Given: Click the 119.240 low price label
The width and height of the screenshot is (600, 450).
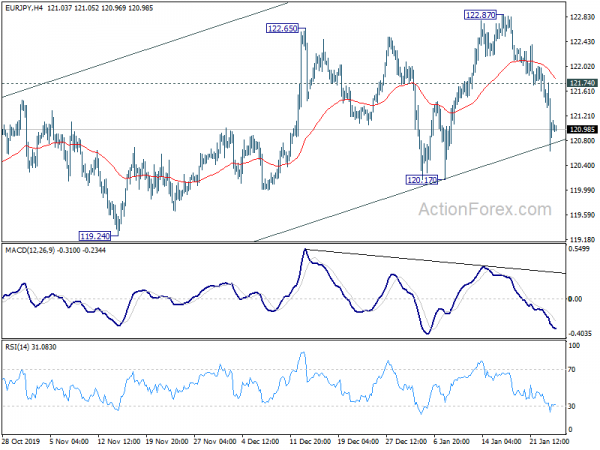Looking at the screenshot, I should click(95, 236).
